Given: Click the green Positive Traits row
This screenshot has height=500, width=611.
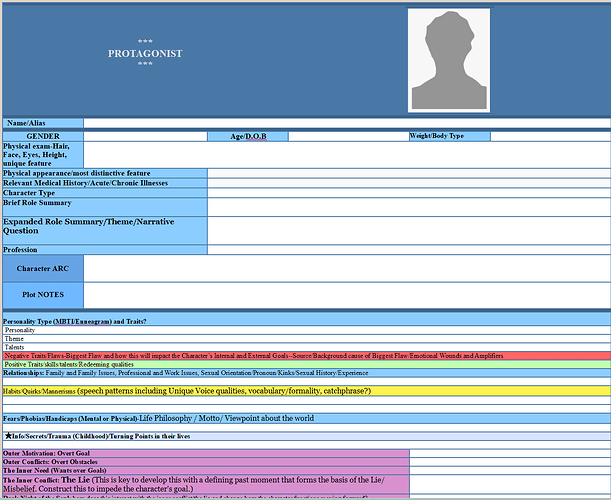Looking at the screenshot, I should (x=305, y=364).
